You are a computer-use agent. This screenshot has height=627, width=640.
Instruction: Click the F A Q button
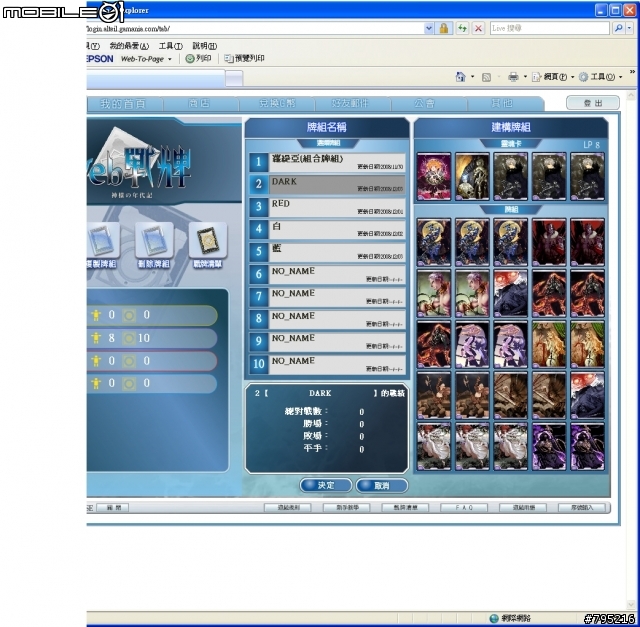pos(464,508)
